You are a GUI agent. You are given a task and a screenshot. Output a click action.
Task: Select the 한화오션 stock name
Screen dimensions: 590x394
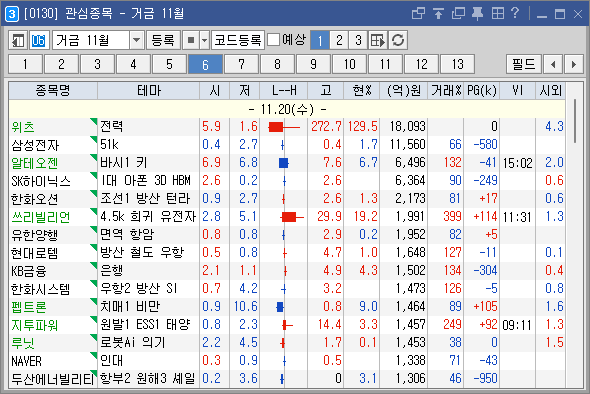pyautogui.click(x=35, y=199)
